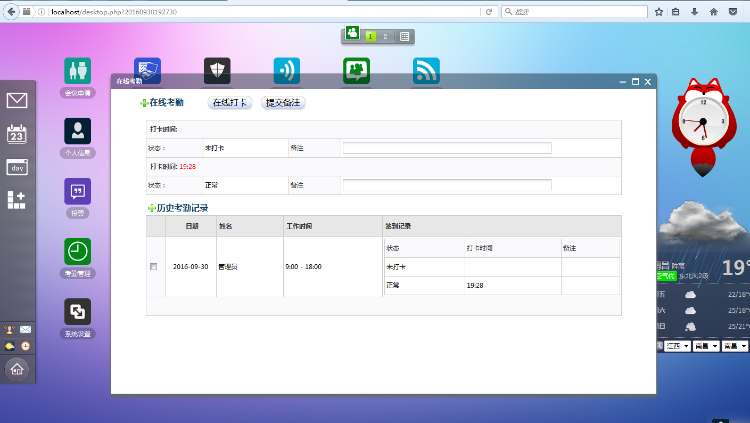The height and width of the screenshot is (423, 750).
Task: Open the purple quote-bubble desktop icon
Action: (x=77, y=191)
